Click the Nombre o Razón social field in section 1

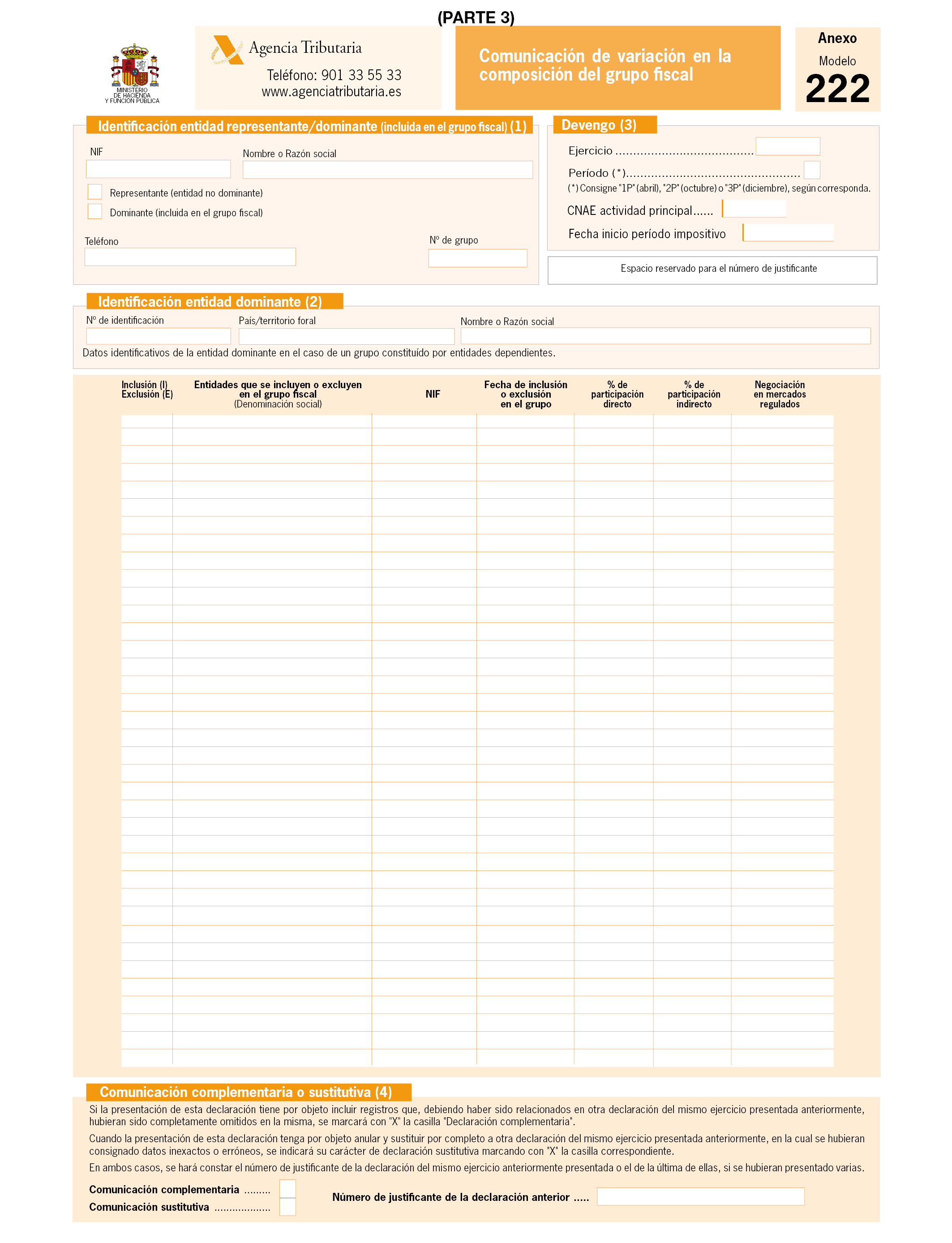(388, 170)
